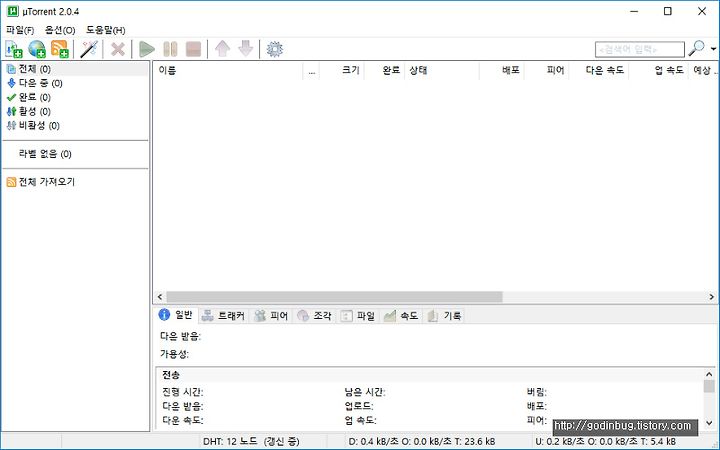Sort by the 피어 column header
The image size is (720, 450).
point(546,70)
